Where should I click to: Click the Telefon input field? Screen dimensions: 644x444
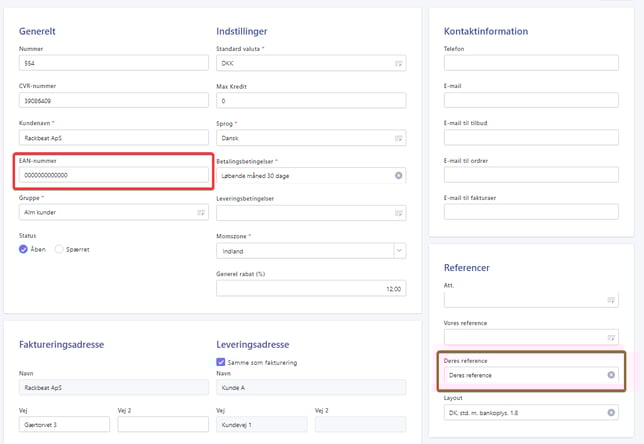pos(531,63)
